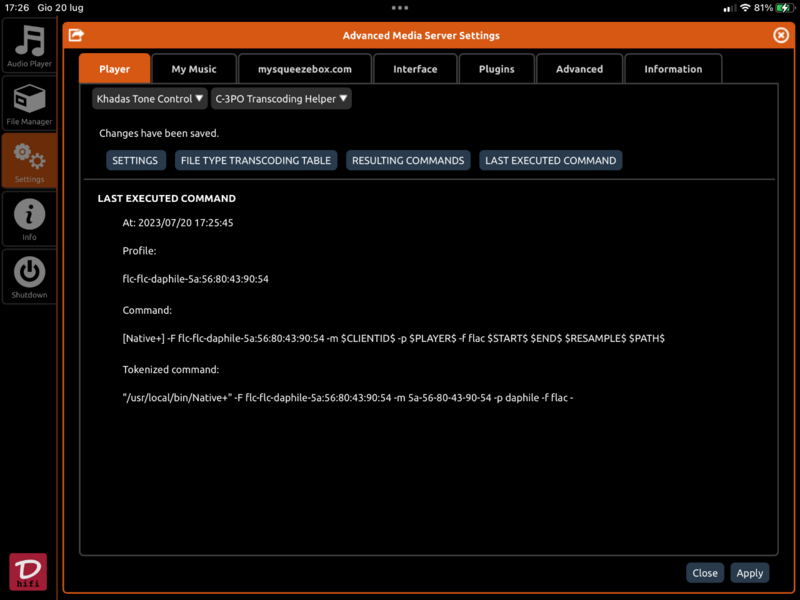Viewport: 800px width, 600px height.
Task: Click the Daphile hifi logo
Action: click(x=28, y=571)
